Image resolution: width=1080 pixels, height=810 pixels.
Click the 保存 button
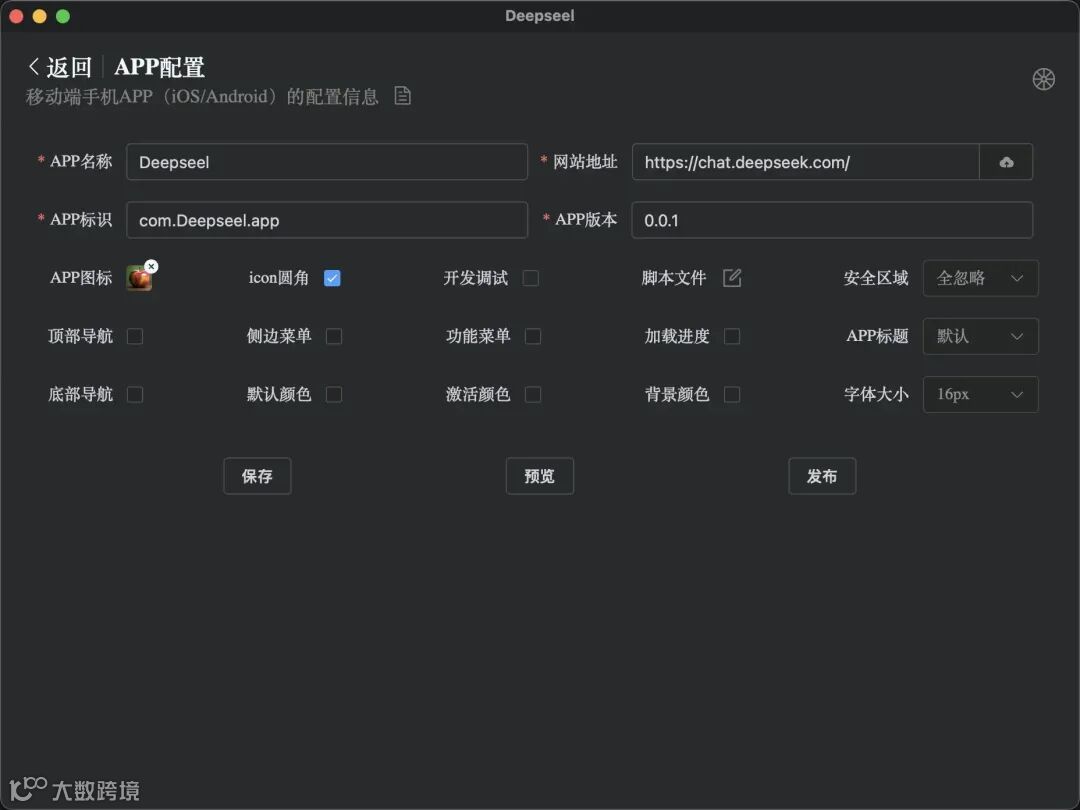(x=257, y=476)
